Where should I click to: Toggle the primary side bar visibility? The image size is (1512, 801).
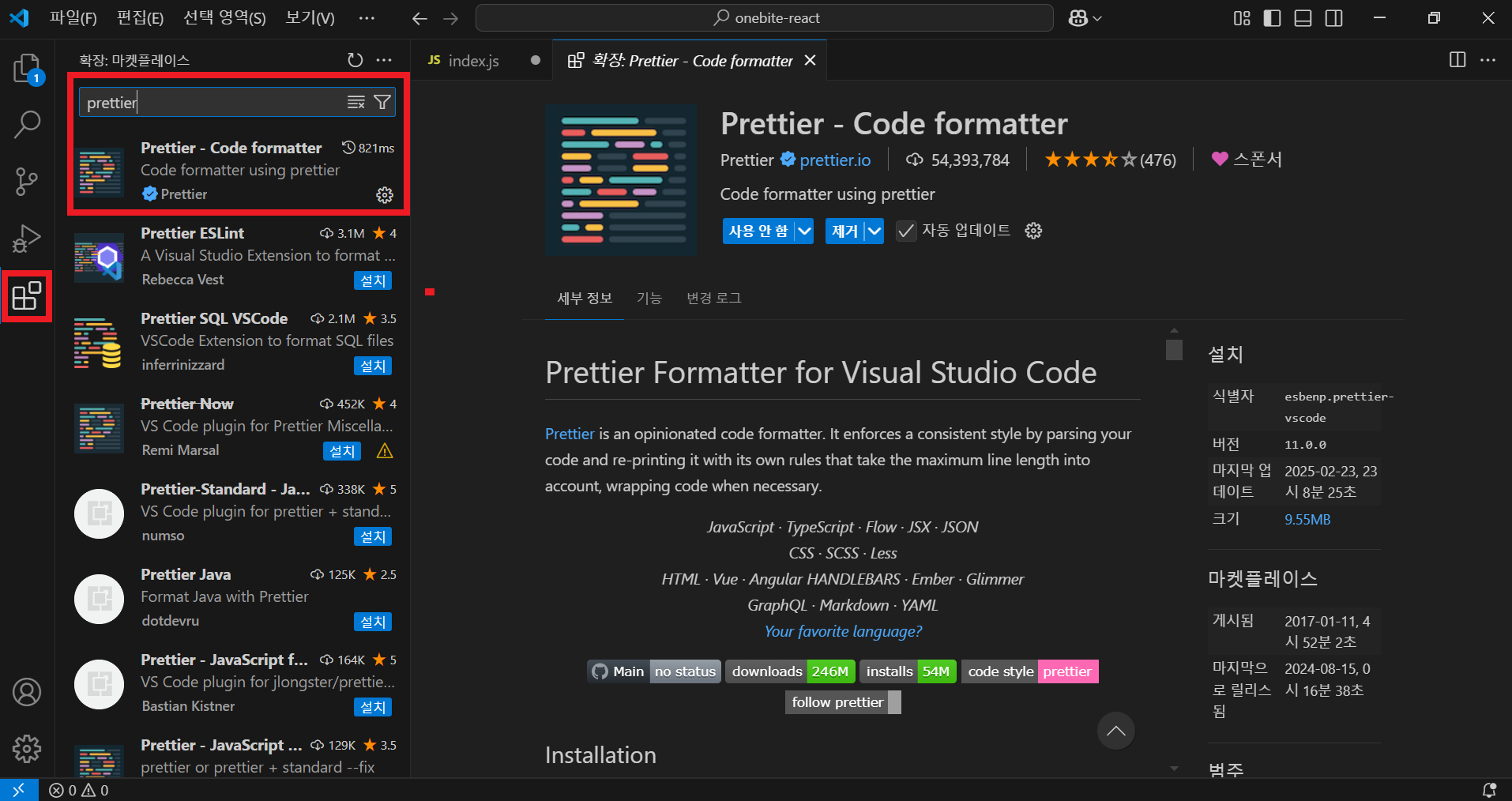point(1273,18)
